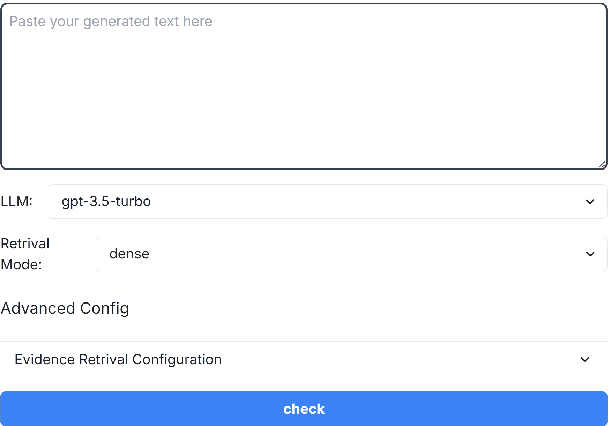Expand the Evidence Retrival Configuration section
The height and width of the screenshot is (426, 608).
click(x=304, y=360)
